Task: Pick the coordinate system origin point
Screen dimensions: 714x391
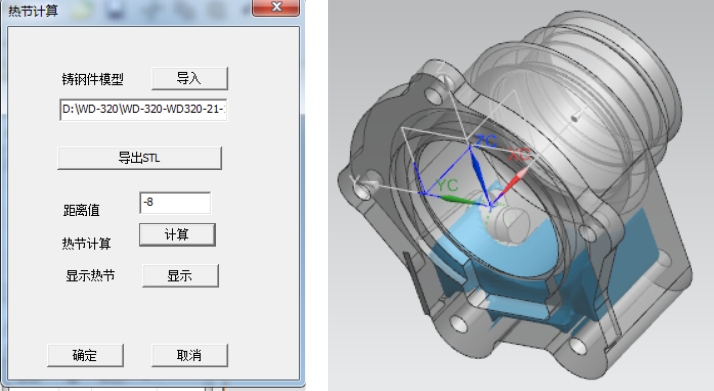Action: (x=490, y=206)
